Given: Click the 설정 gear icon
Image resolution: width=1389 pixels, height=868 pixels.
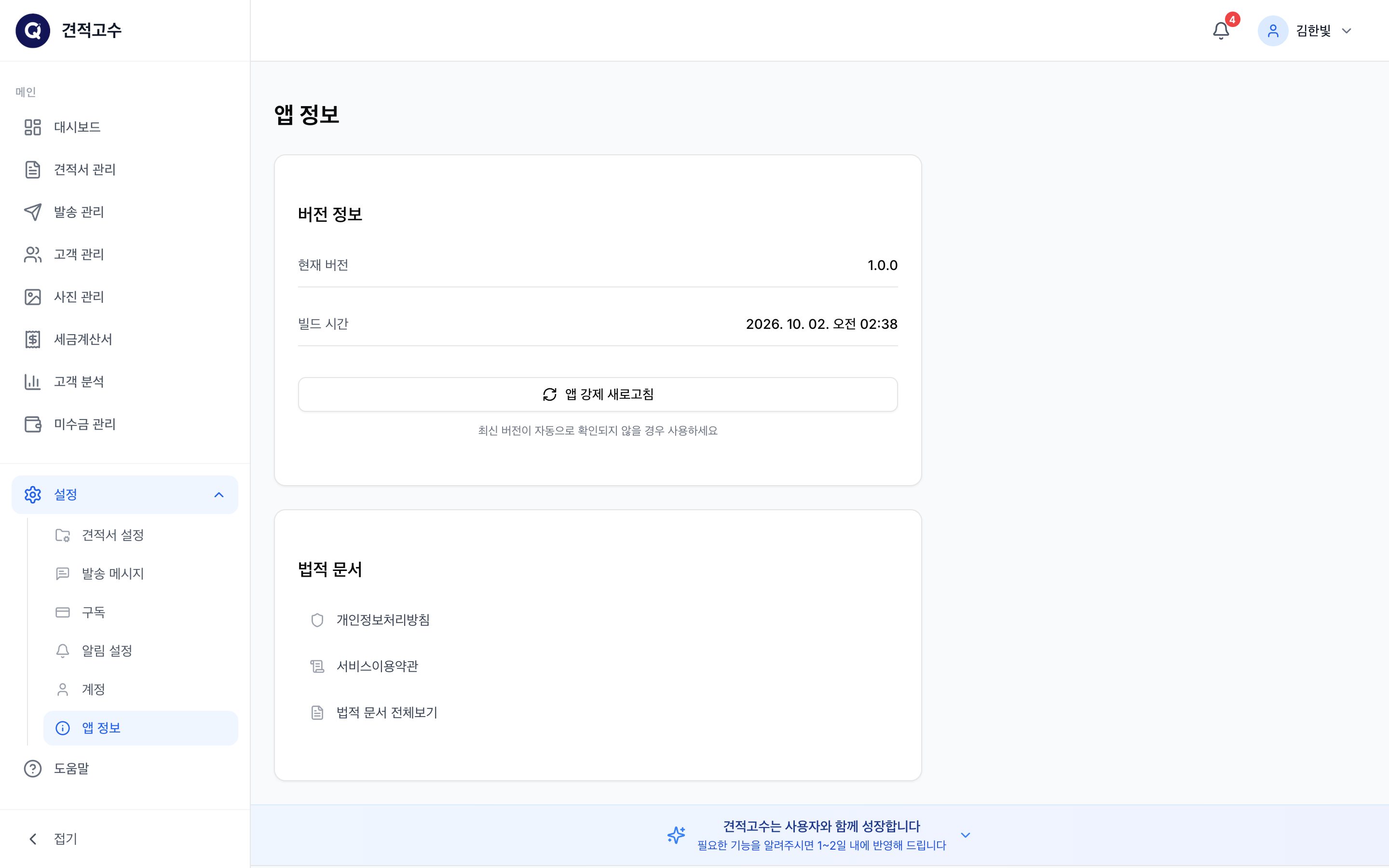Looking at the screenshot, I should (33, 494).
